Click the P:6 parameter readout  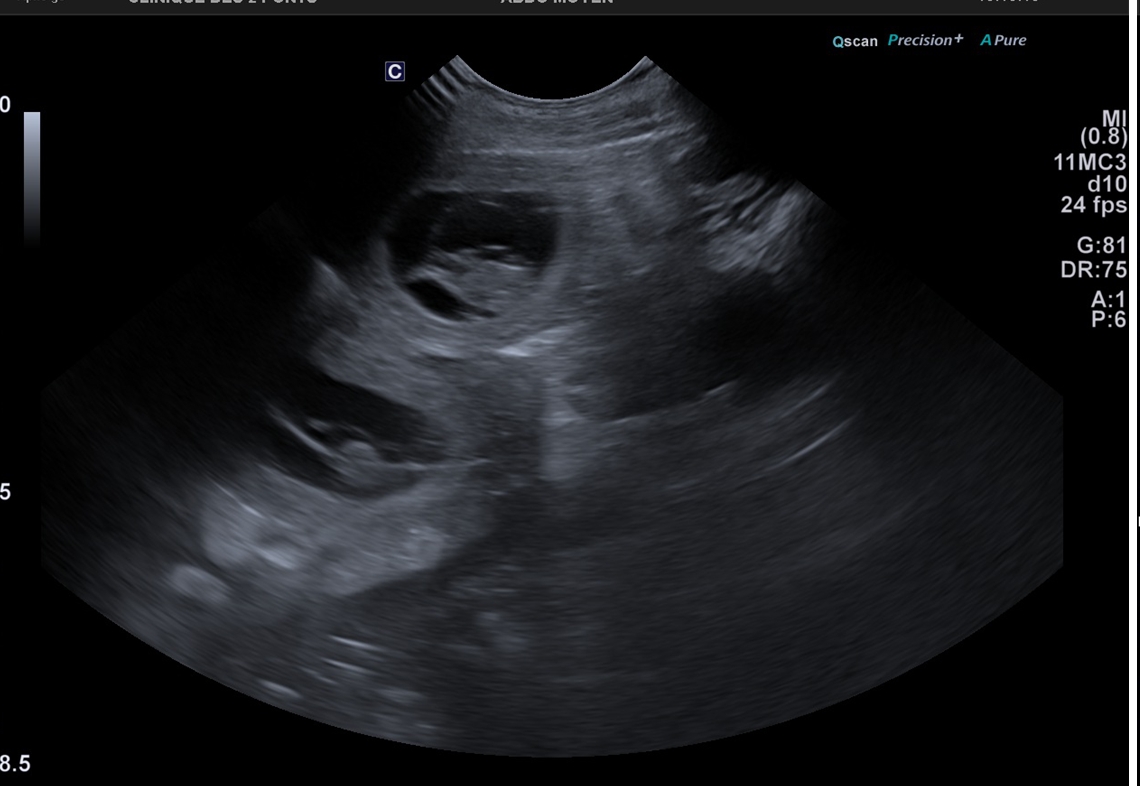pyautogui.click(x=1109, y=320)
